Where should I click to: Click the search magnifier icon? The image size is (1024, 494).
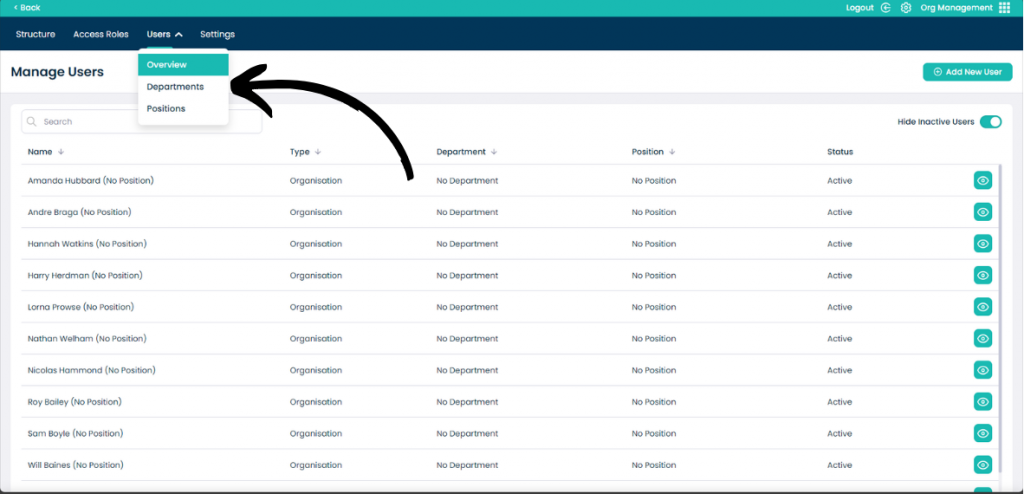[32, 122]
